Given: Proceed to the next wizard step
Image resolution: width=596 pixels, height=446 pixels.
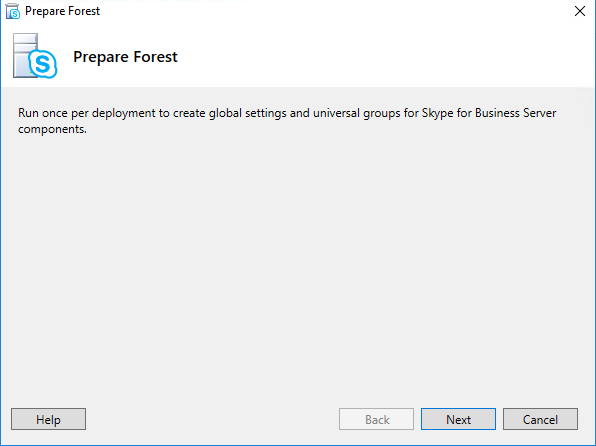Looking at the screenshot, I should pos(458,419).
